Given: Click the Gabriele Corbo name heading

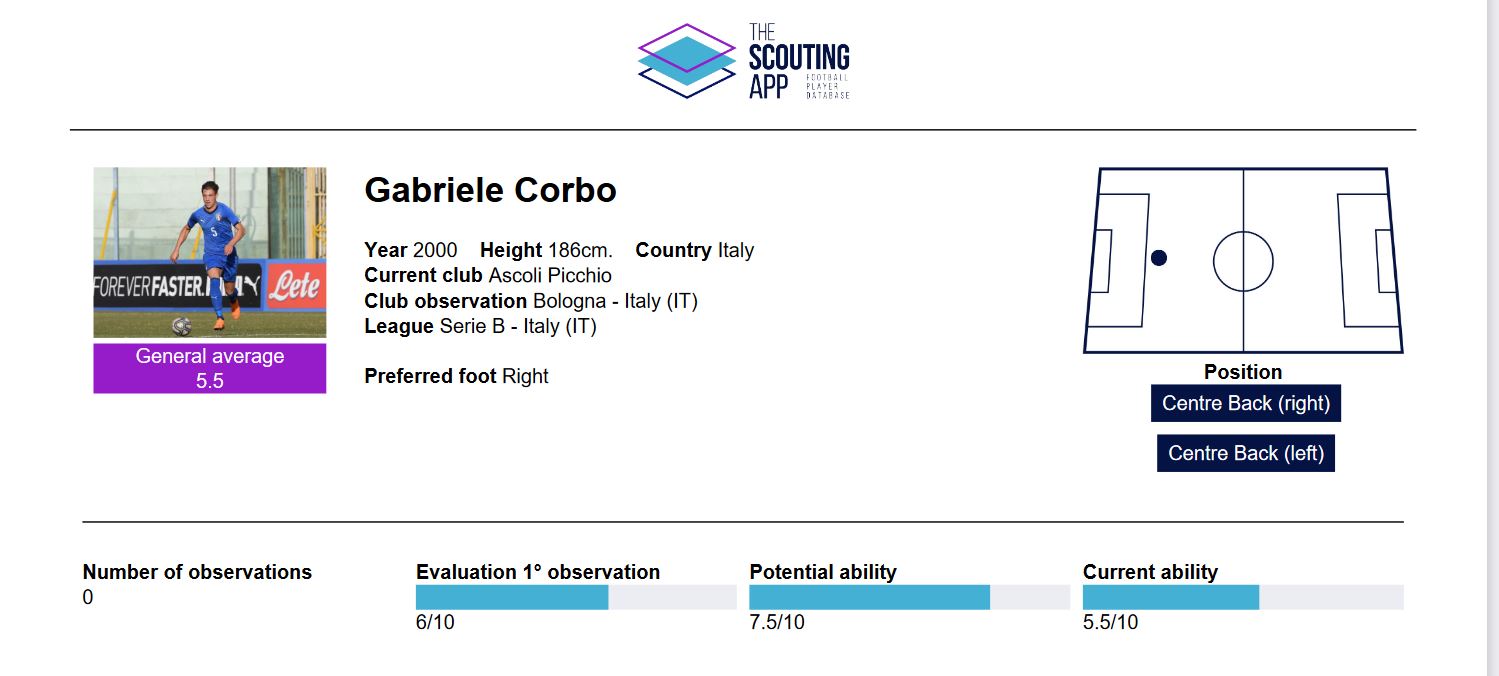Looking at the screenshot, I should tap(491, 190).
